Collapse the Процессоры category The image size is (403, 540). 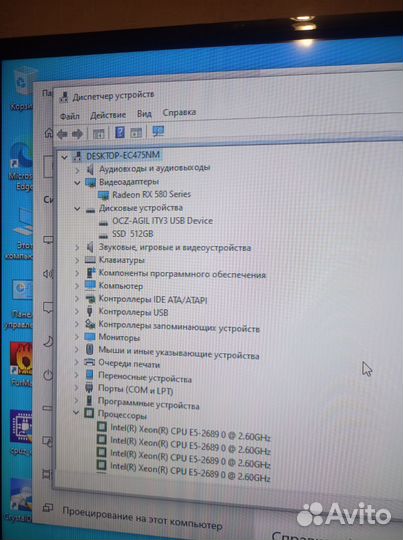coord(76,412)
